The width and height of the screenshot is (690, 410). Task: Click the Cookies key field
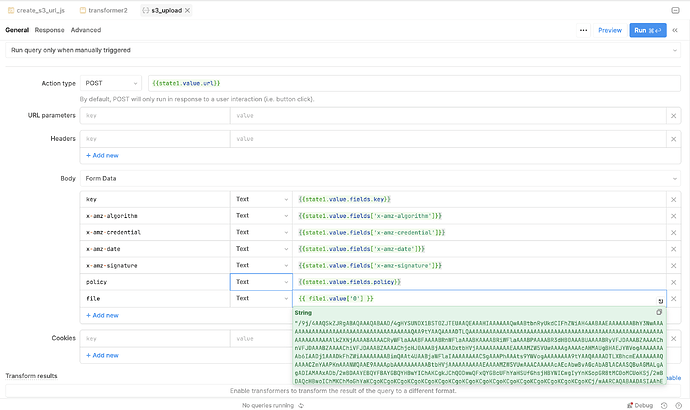[155, 339]
